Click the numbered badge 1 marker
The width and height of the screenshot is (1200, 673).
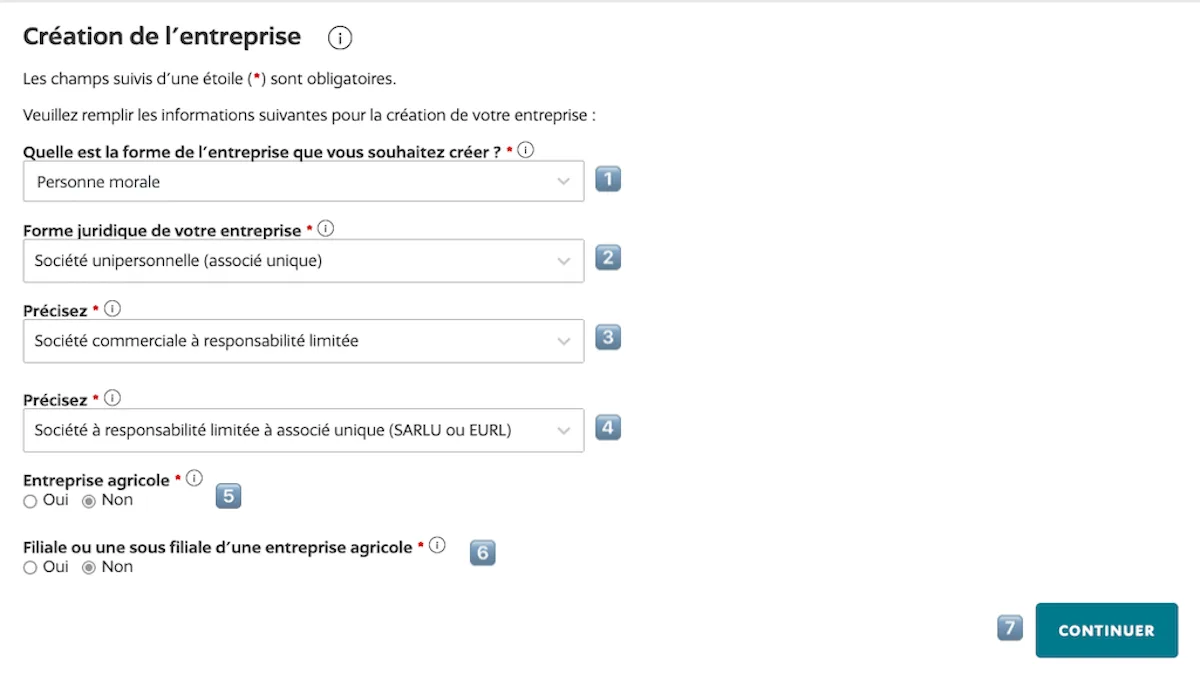pyautogui.click(x=608, y=179)
